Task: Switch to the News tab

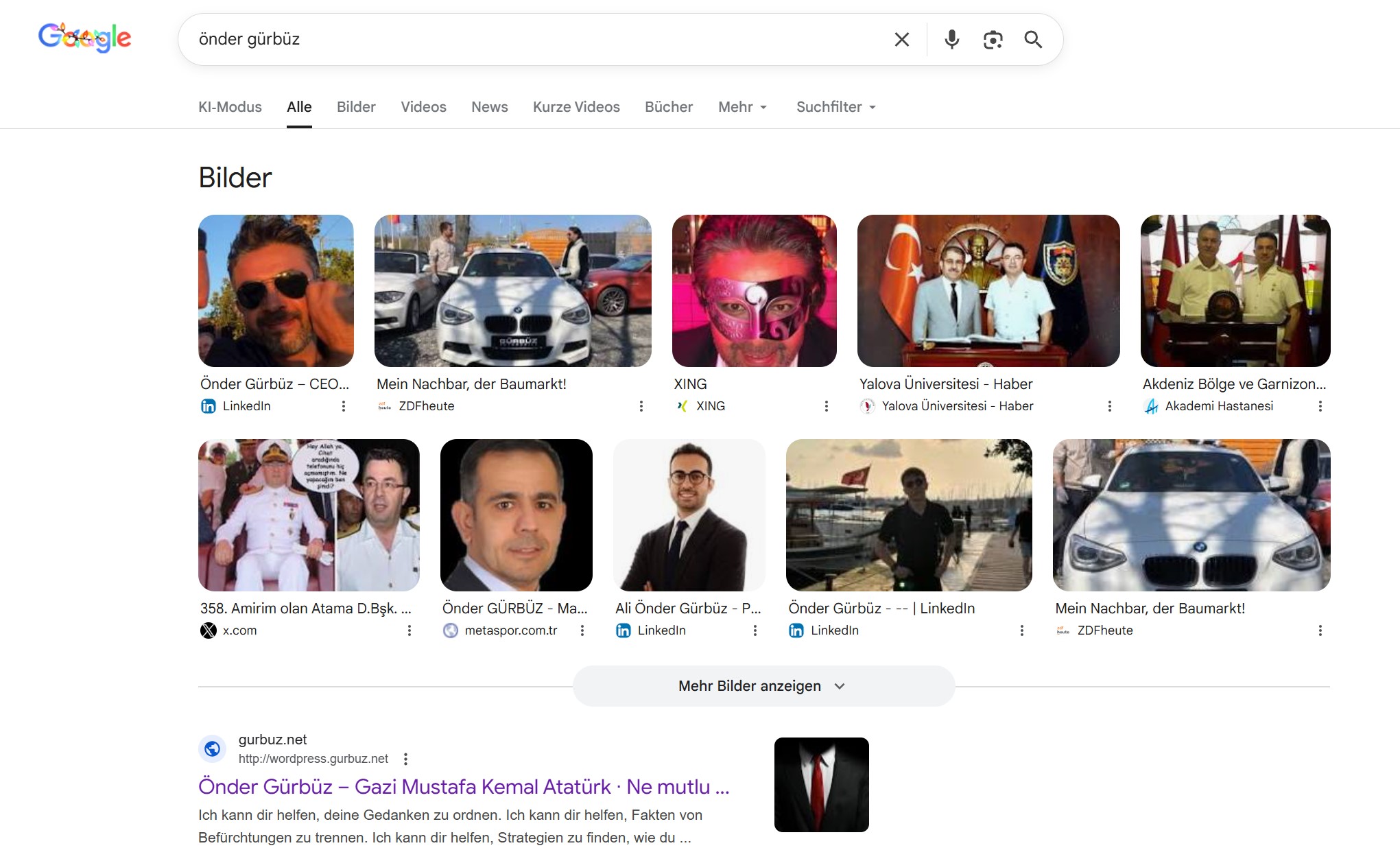Action: [489, 107]
